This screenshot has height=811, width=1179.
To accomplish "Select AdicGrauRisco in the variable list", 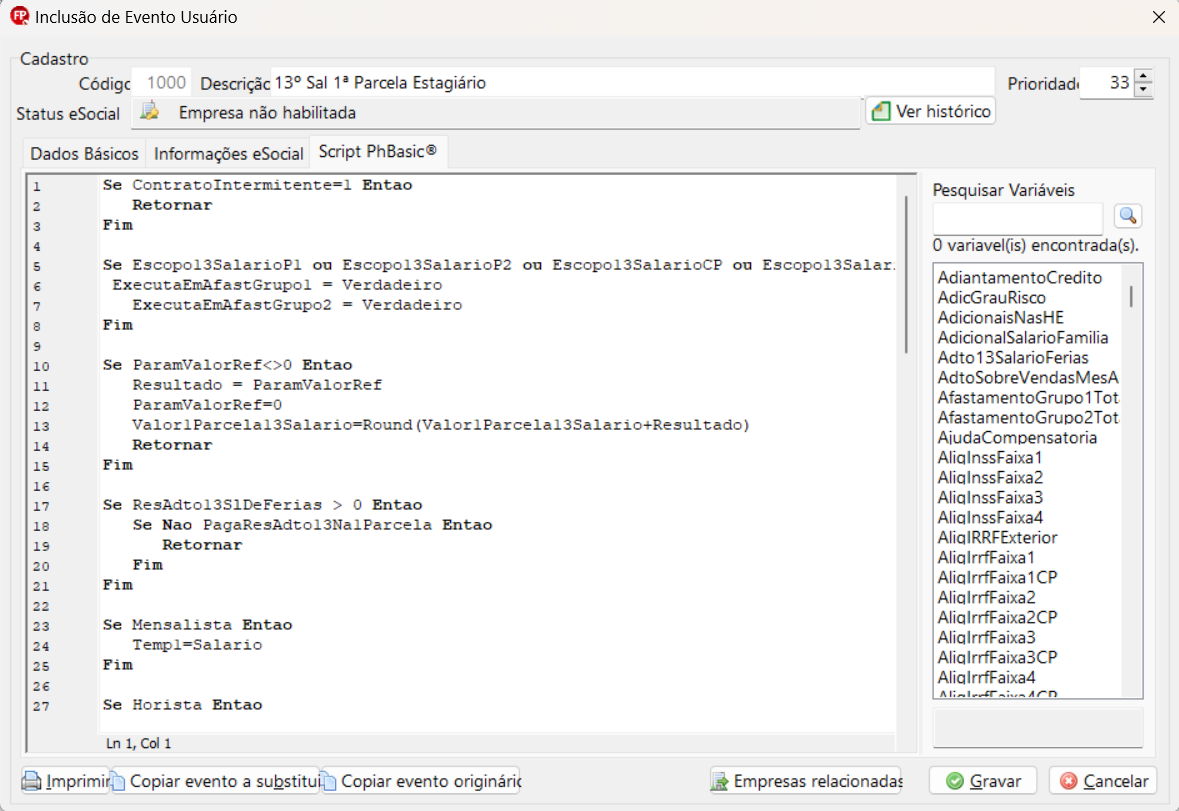I will pyautogui.click(x=991, y=298).
